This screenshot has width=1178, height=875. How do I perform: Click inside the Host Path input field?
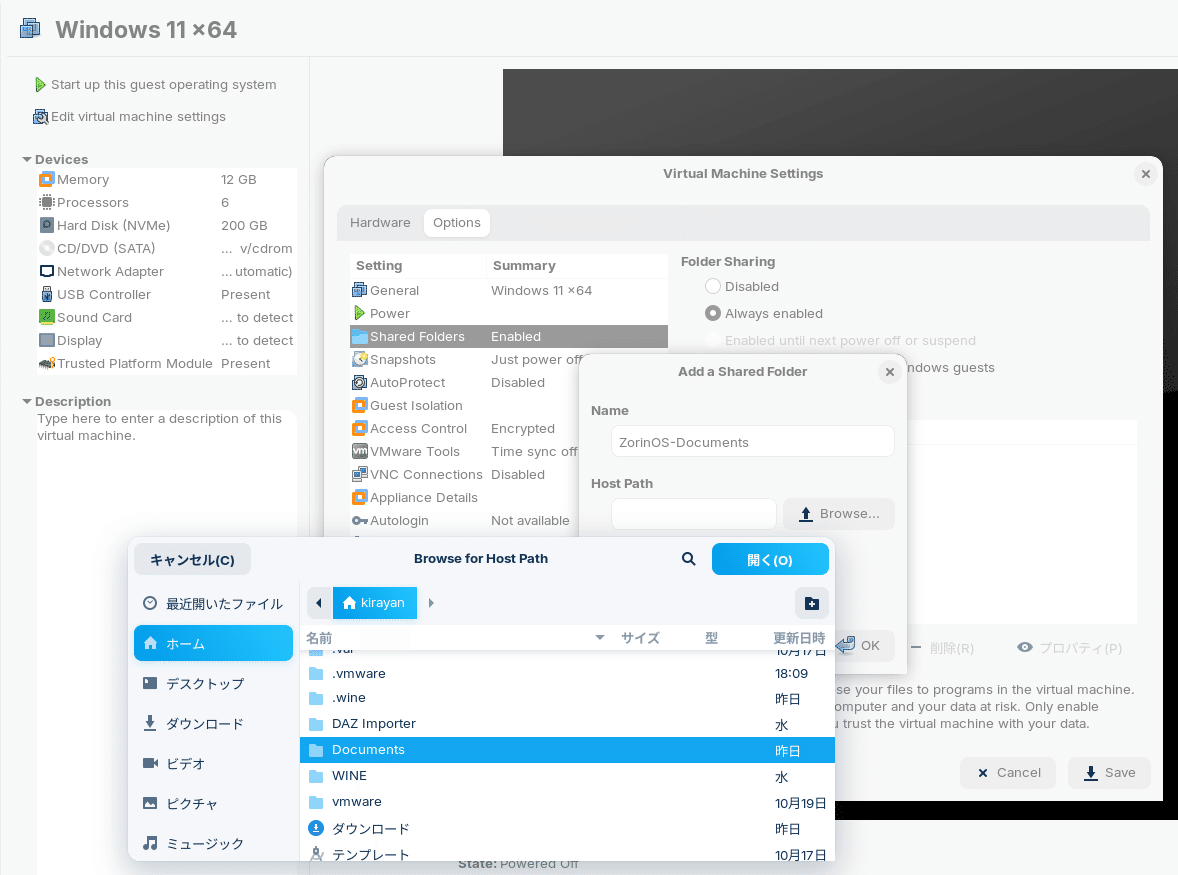(693, 513)
